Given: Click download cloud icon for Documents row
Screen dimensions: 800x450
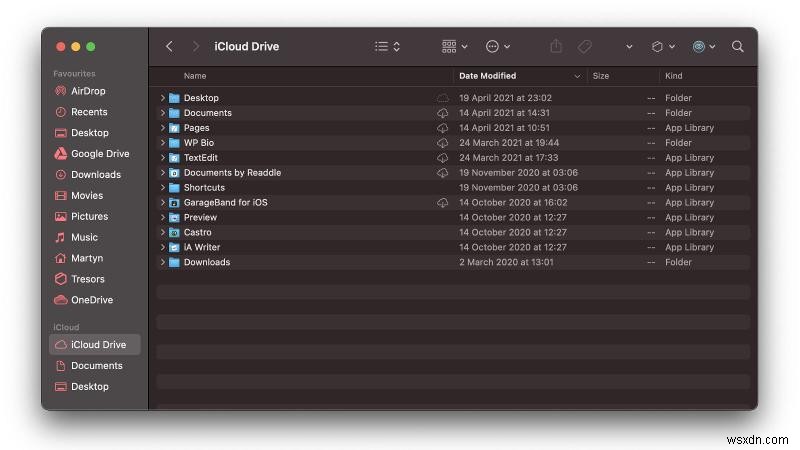Looking at the screenshot, I should pos(442,113).
